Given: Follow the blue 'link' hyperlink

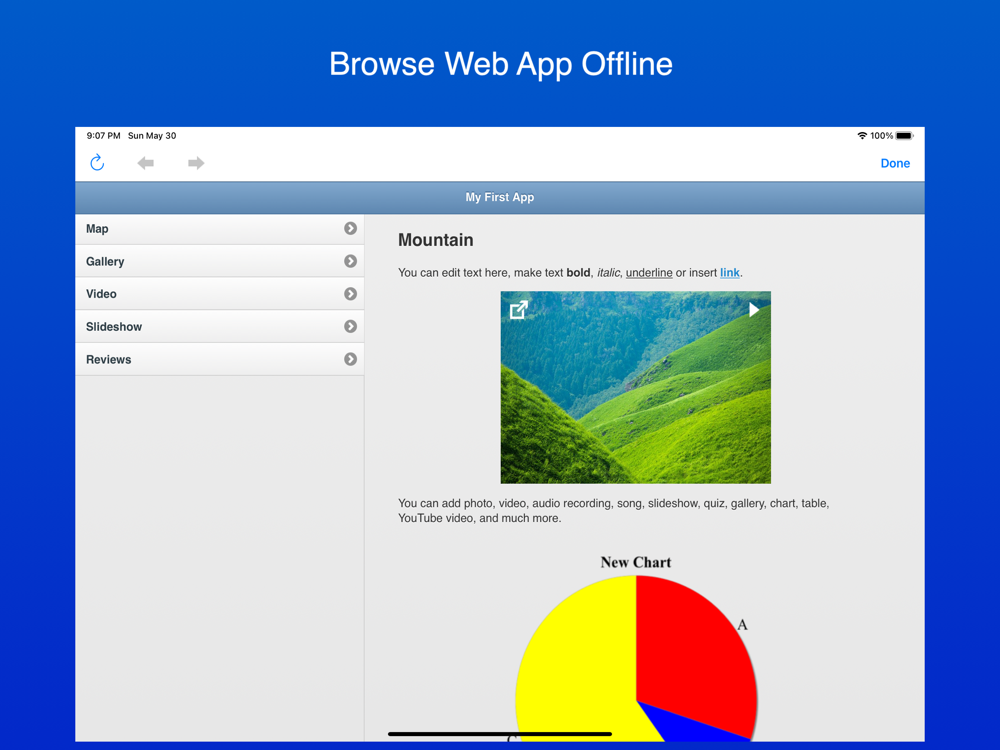Looking at the screenshot, I should pyautogui.click(x=730, y=273).
